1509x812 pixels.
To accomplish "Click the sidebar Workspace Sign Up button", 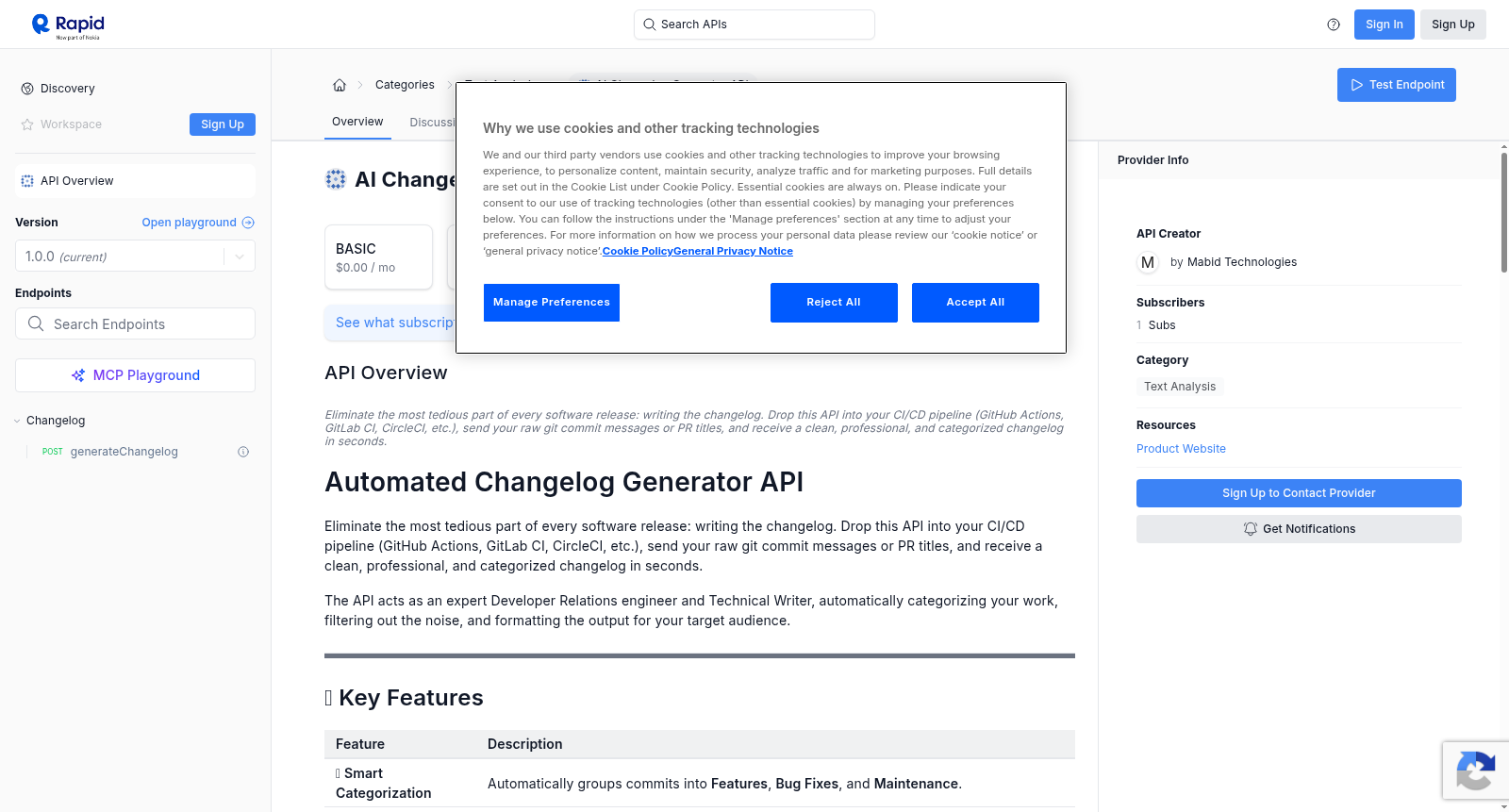I will click(223, 124).
